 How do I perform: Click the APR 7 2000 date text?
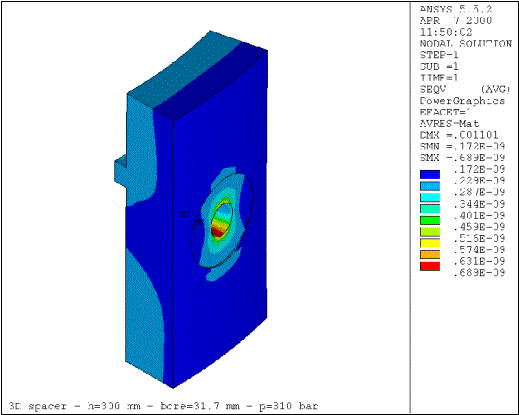tap(456, 21)
